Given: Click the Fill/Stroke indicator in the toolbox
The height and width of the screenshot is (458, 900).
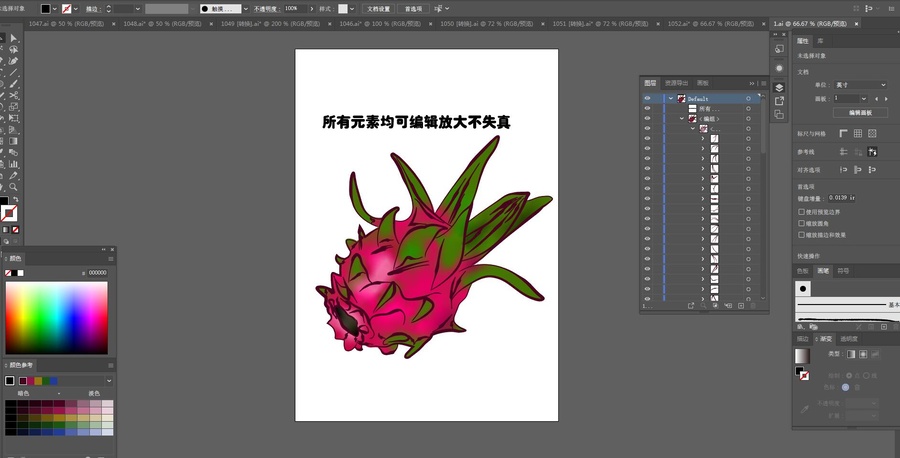Looking at the screenshot, I should pos(7,209).
